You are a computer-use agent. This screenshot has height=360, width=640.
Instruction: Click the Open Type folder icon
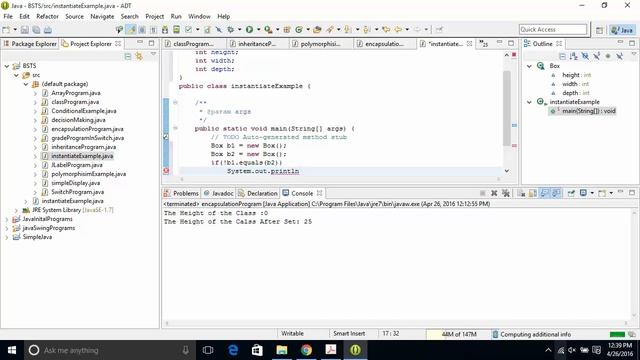[x=317, y=29]
